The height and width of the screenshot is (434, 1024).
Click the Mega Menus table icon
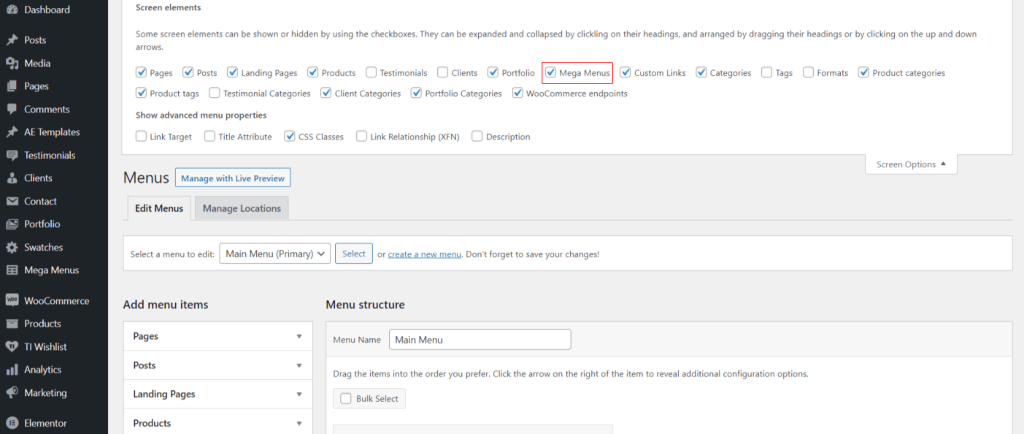tap(12, 270)
